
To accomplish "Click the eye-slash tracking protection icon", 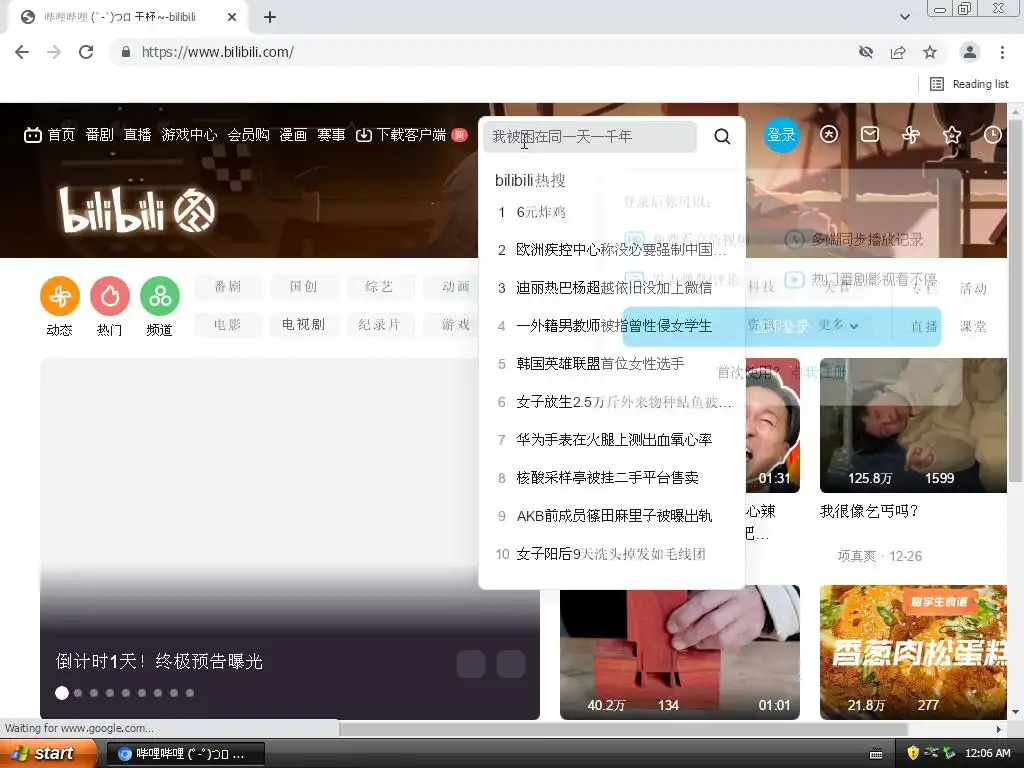I will [x=866, y=52].
